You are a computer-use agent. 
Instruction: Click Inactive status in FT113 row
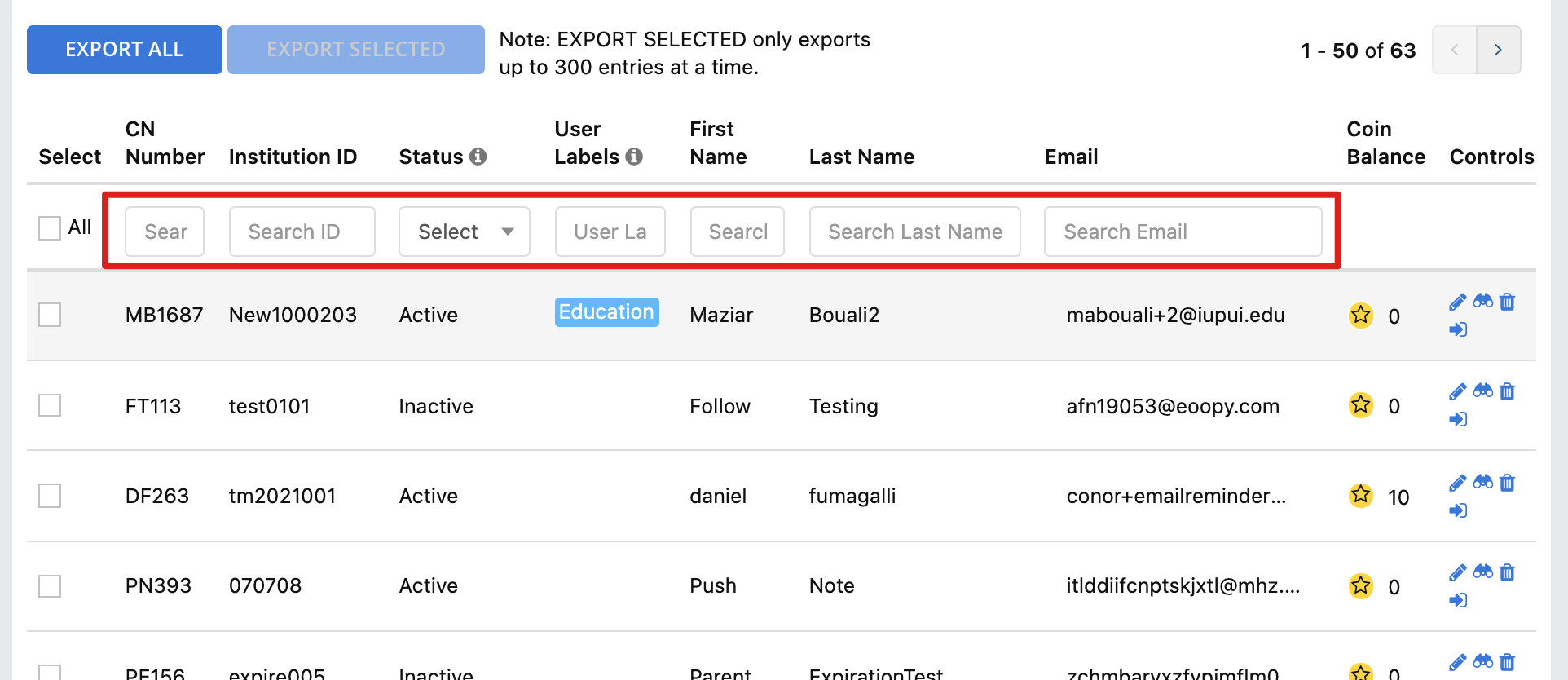(x=436, y=406)
